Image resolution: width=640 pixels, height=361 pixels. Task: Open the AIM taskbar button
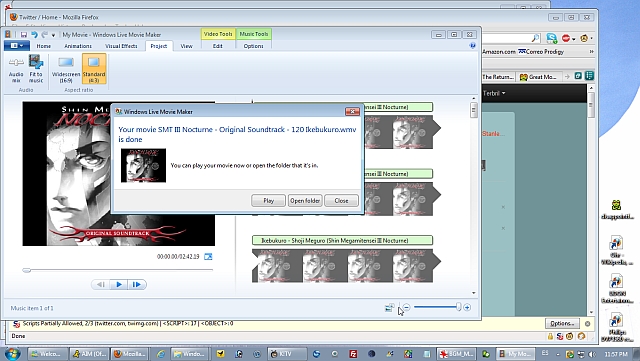click(89, 354)
